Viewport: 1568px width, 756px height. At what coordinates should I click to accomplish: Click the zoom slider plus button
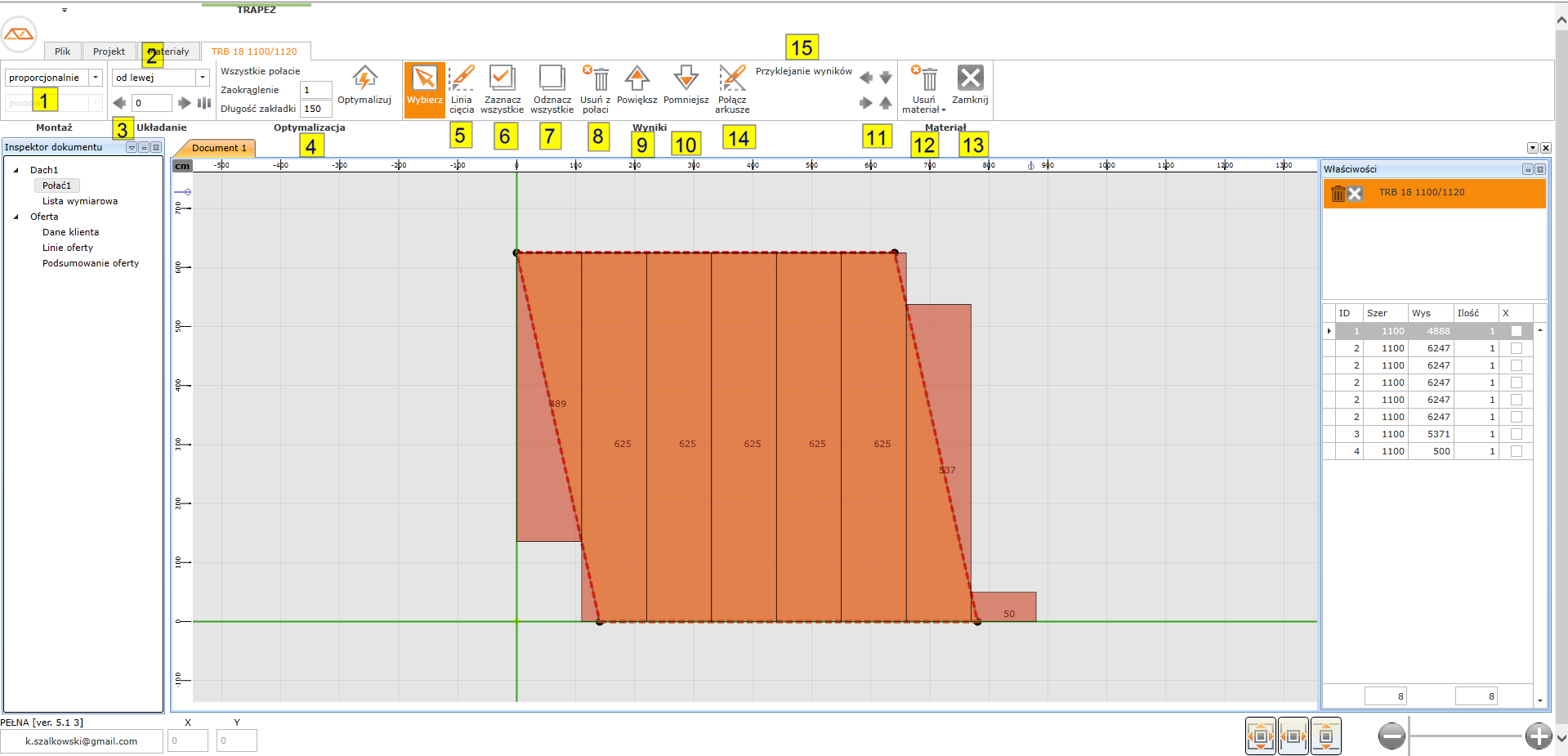point(1538,736)
